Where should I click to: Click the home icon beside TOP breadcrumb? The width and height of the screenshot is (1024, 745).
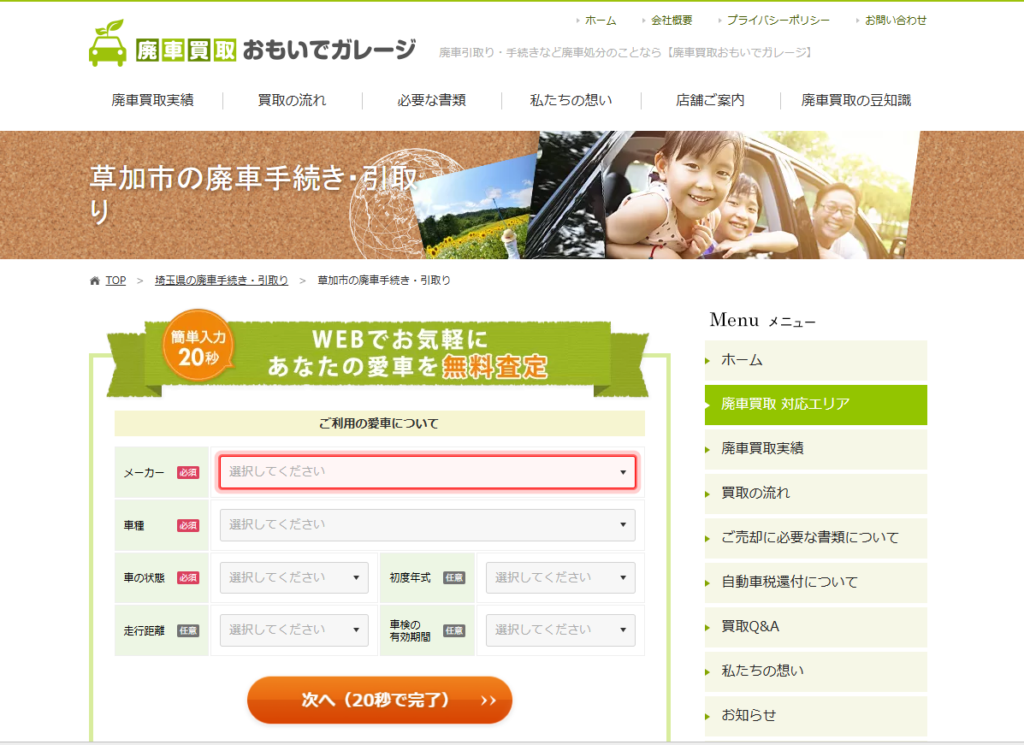tap(95, 281)
